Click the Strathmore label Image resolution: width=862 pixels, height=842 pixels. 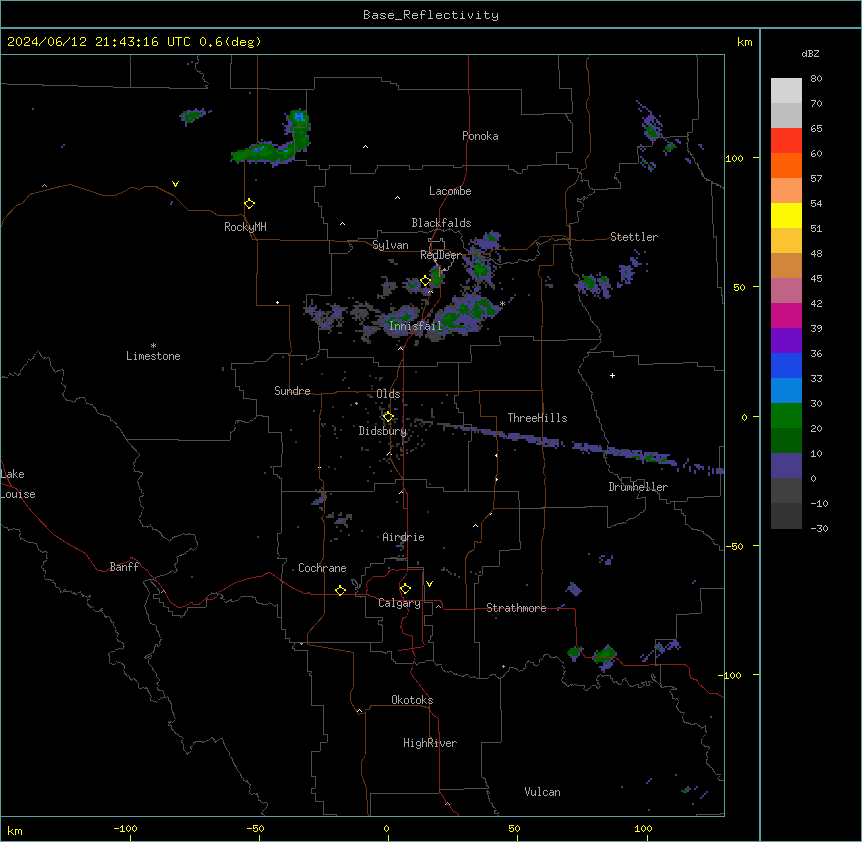(x=516, y=608)
